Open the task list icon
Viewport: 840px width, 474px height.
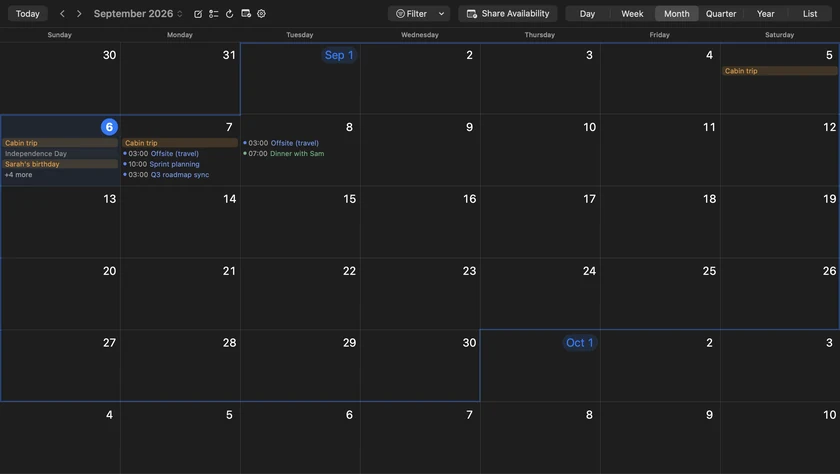point(214,14)
